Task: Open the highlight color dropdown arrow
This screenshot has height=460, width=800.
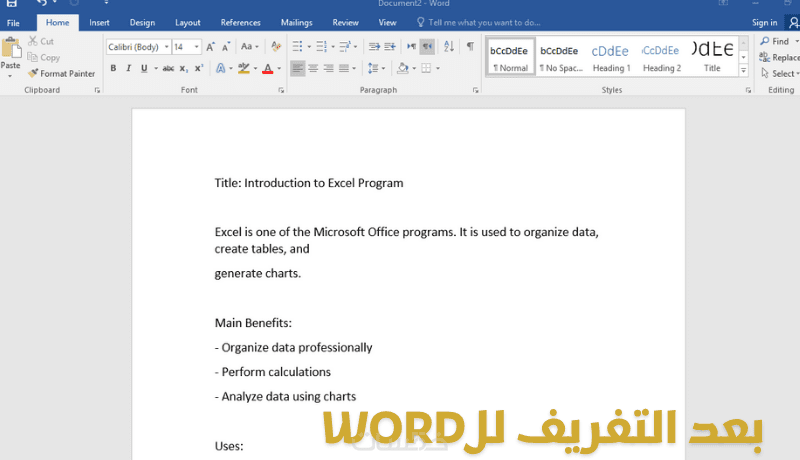Action: pyautogui.click(x=255, y=68)
